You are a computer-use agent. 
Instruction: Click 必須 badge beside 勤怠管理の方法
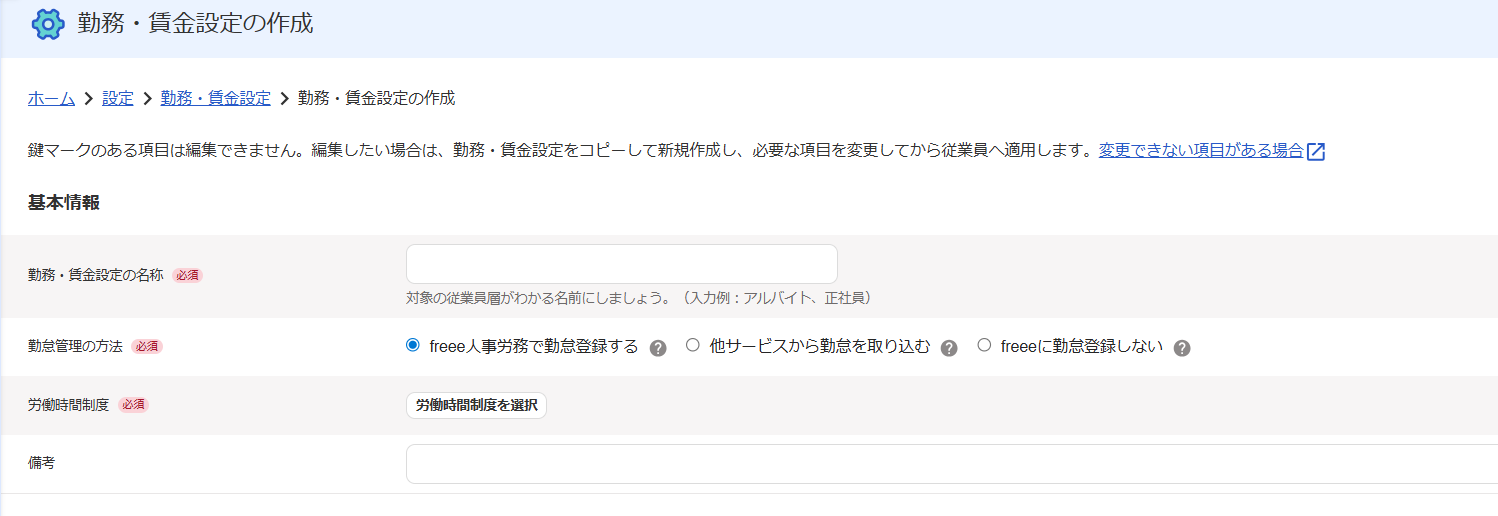click(147, 347)
